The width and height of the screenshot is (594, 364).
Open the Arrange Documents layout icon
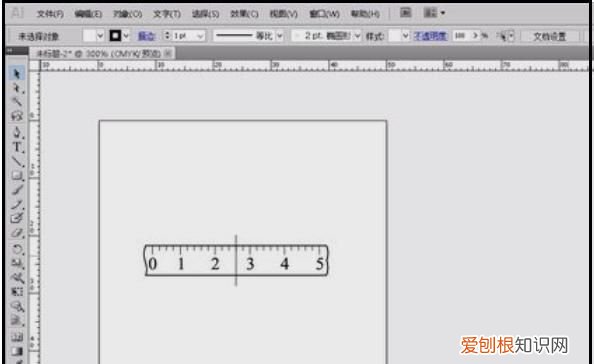click(x=430, y=13)
